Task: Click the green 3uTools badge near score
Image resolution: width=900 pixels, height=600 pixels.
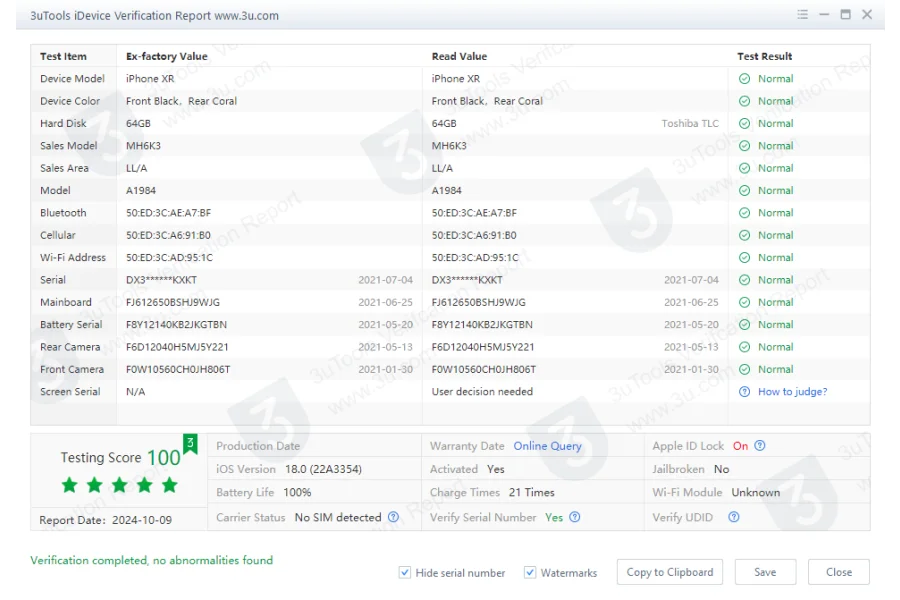Action: (190, 443)
